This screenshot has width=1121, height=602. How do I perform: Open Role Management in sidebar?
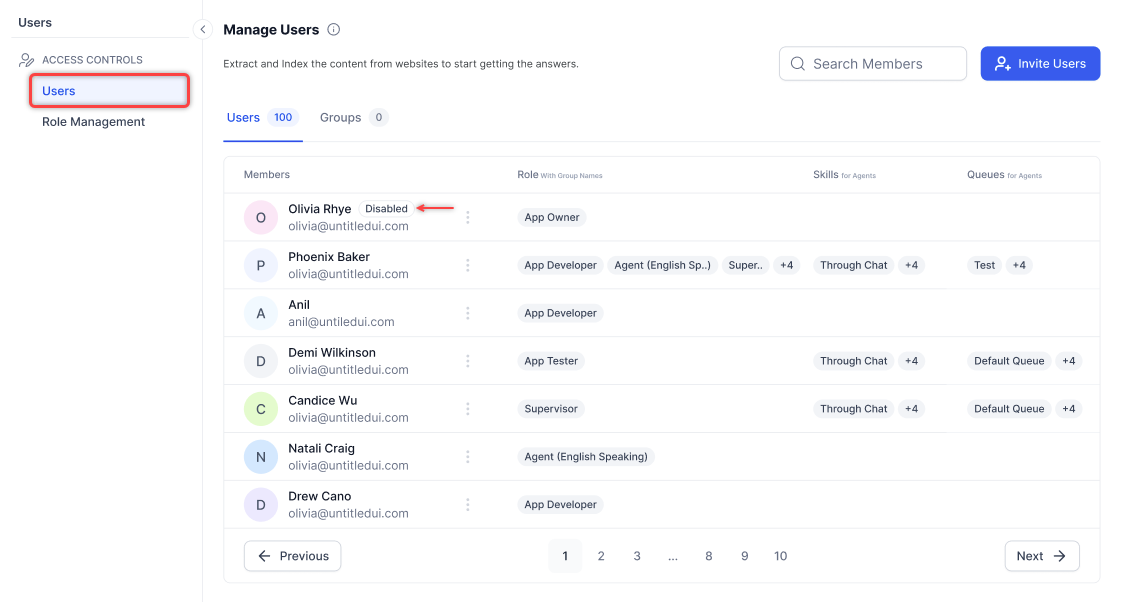[x=93, y=122]
